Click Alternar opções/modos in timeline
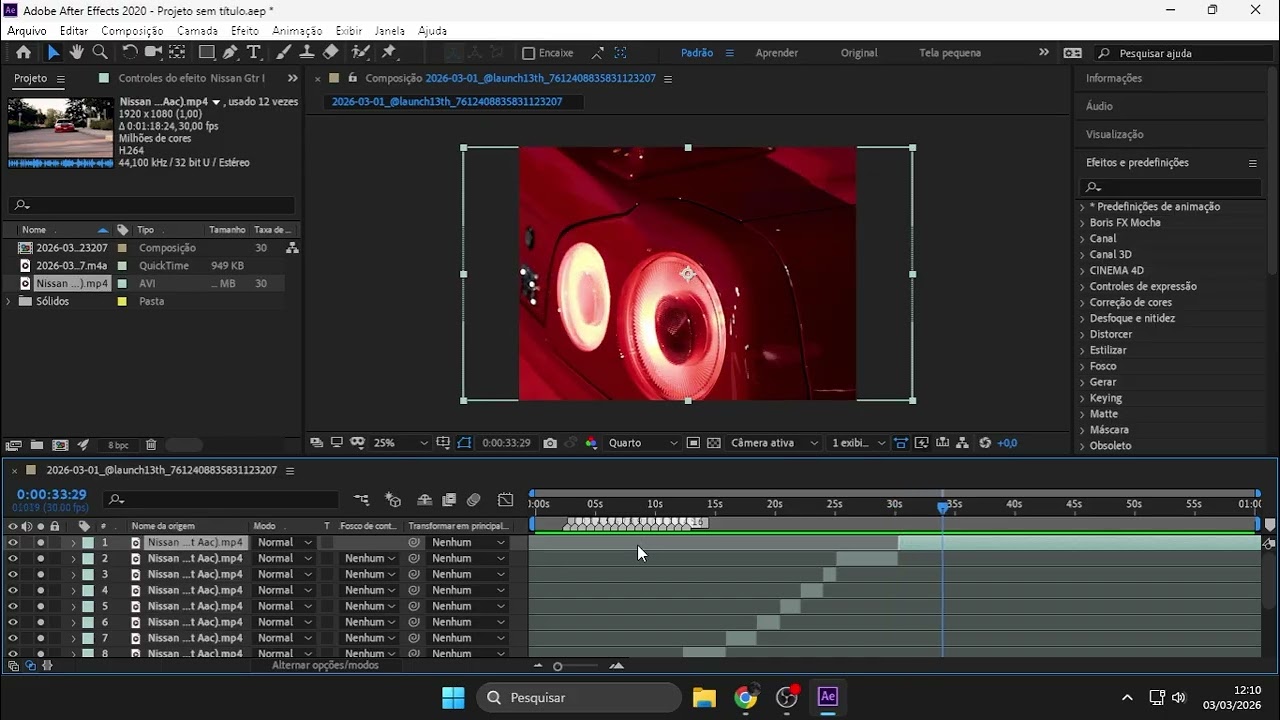 tap(325, 665)
